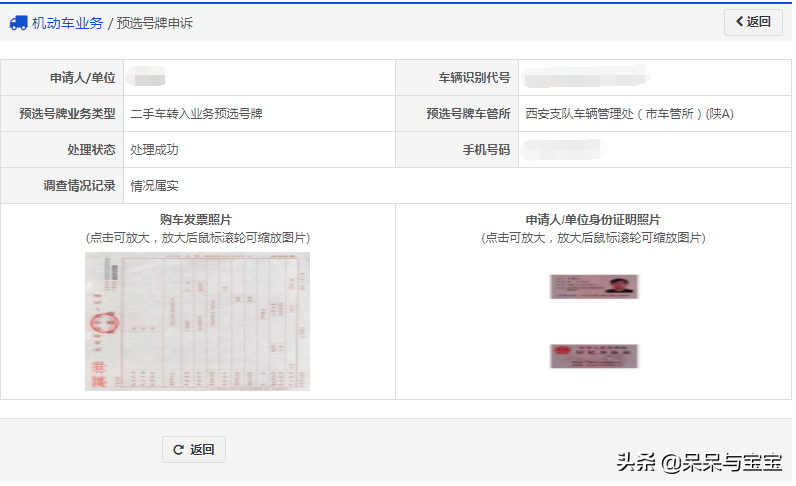Click the 情况属实 investigation record text

(154, 186)
